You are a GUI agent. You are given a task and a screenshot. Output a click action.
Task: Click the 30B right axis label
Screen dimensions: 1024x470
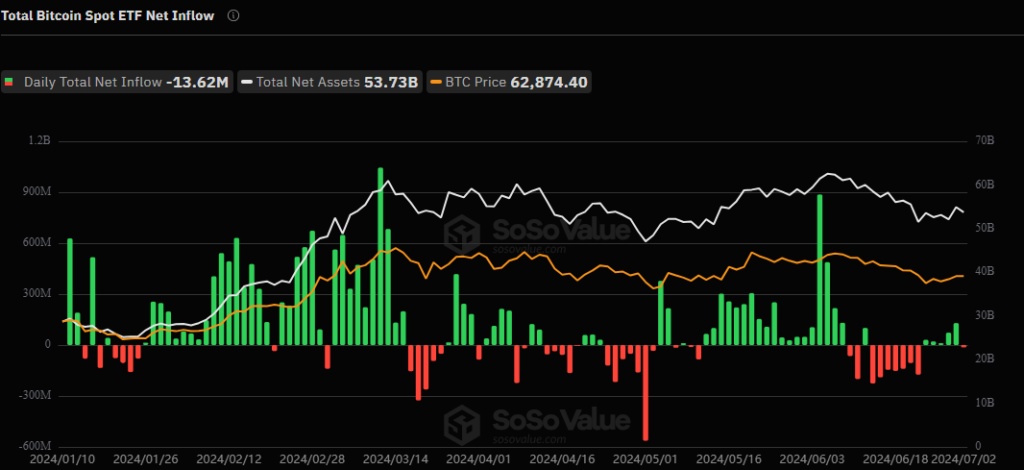pyautogui.click(x=985, y=315)
